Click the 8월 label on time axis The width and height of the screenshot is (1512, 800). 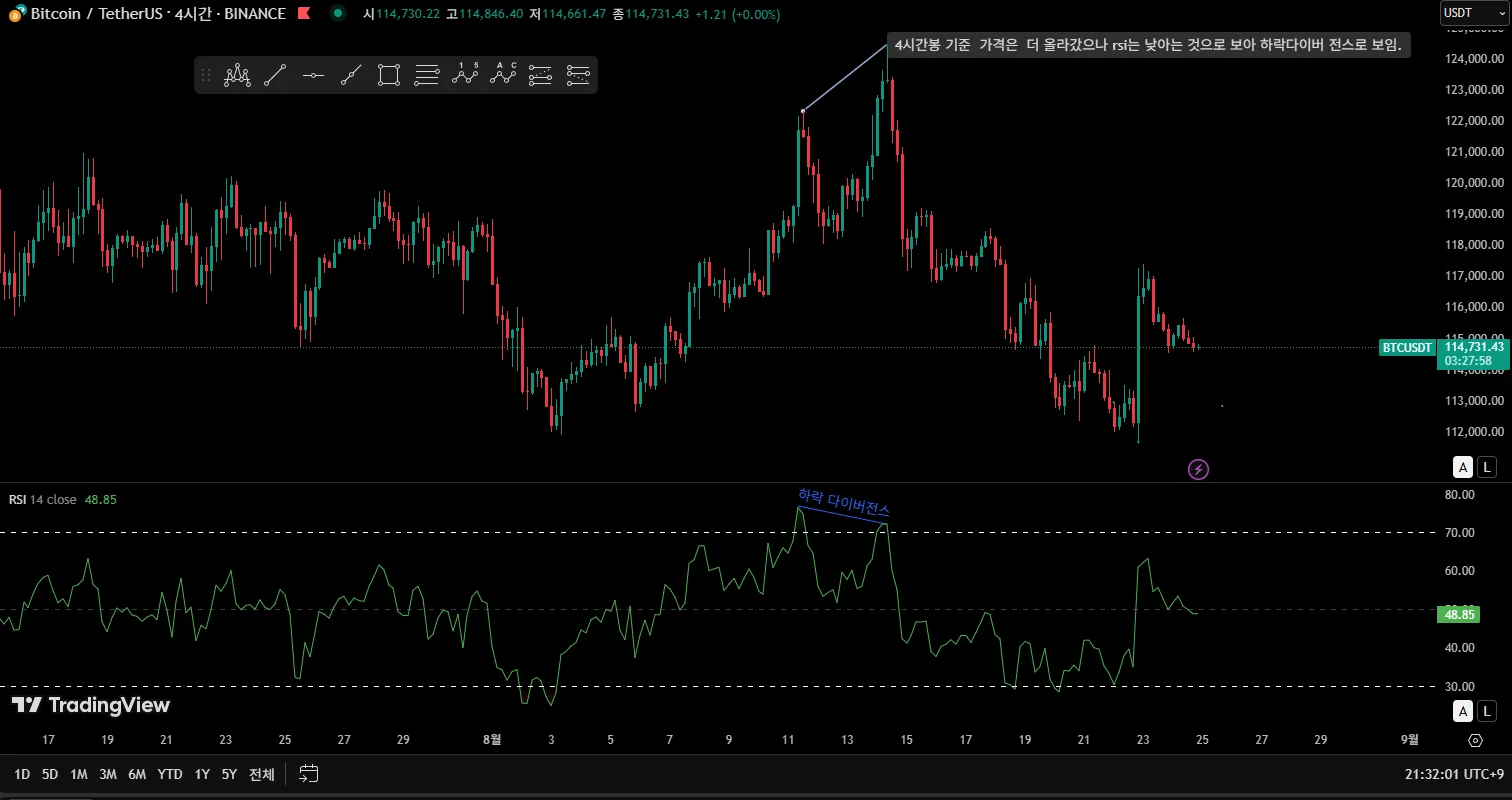click(491, 740)
